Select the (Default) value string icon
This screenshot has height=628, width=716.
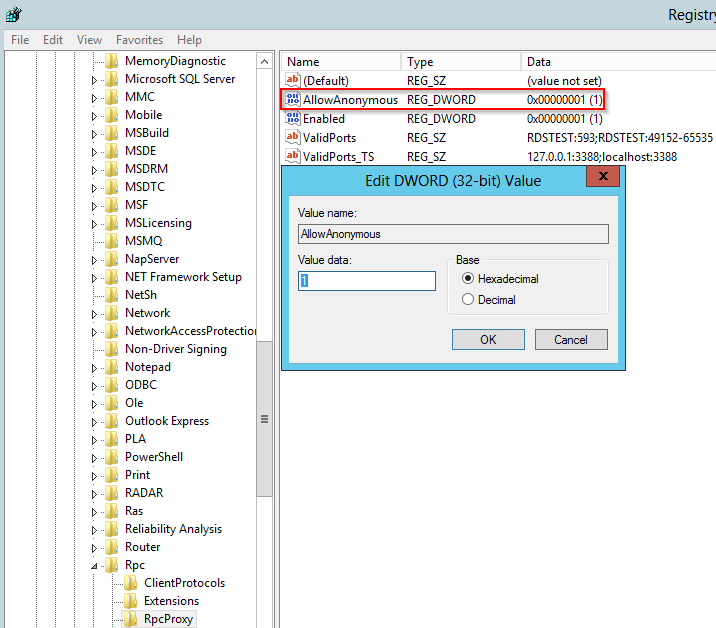(x=293, y=80)
